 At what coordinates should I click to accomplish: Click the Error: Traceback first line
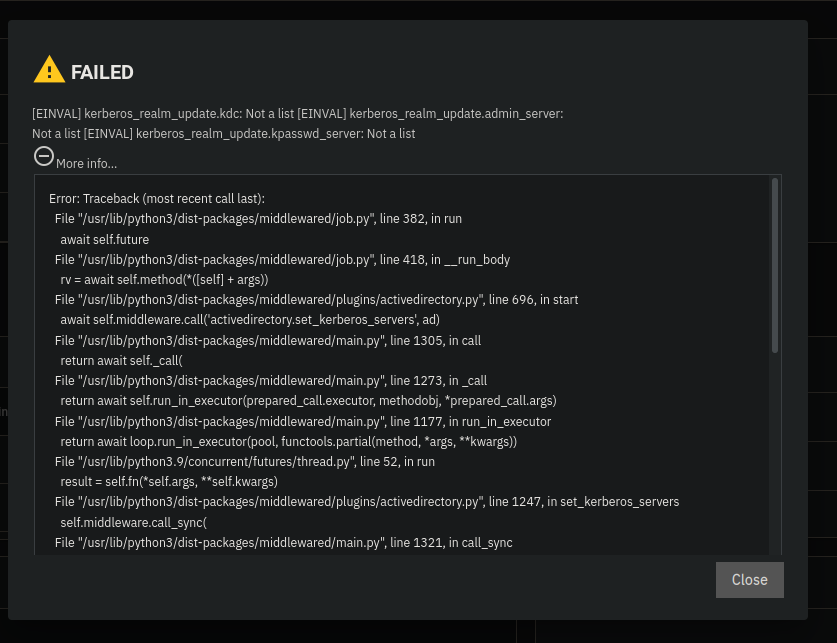pos(157,199)
